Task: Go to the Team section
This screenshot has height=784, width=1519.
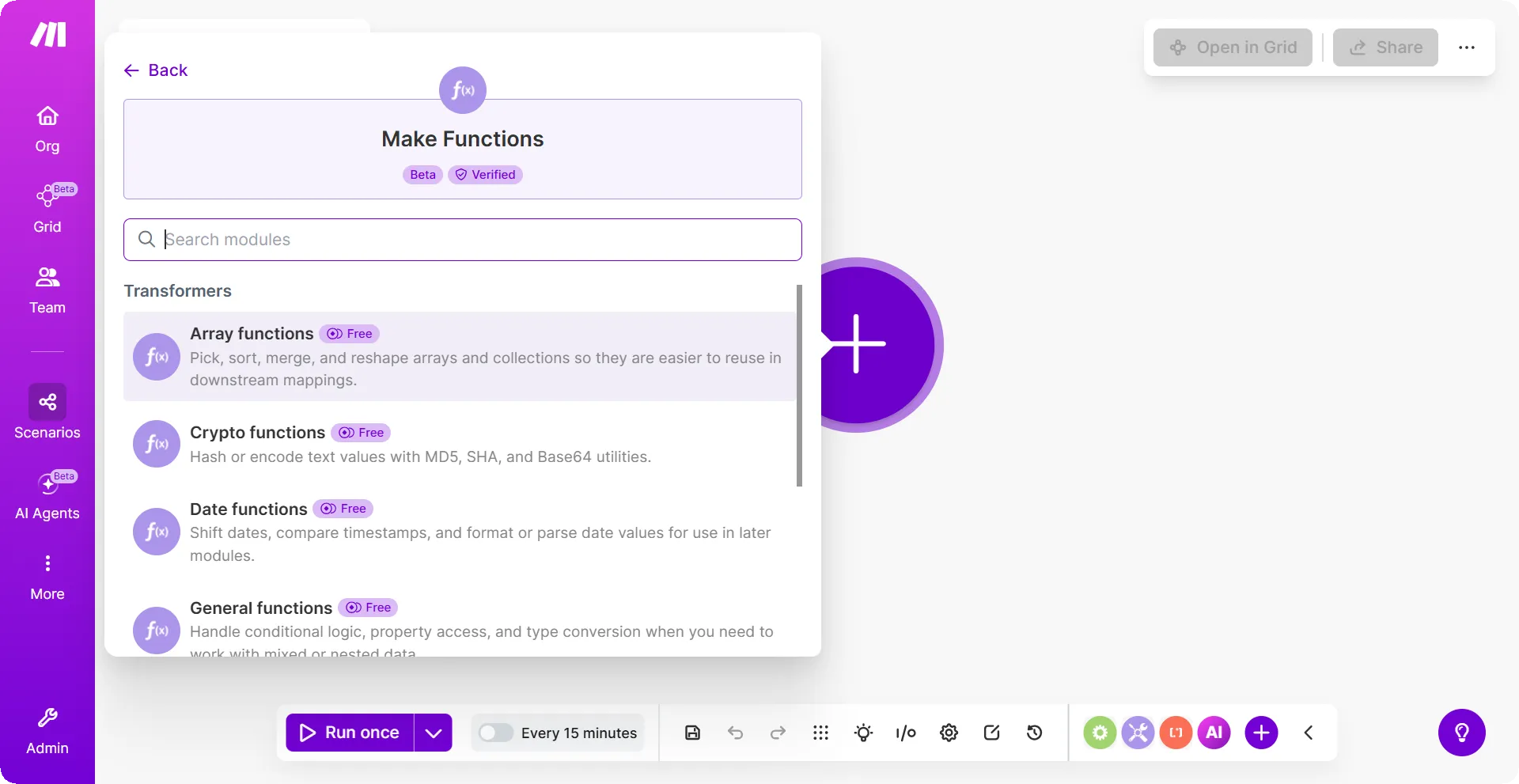Action: click(x=47, y=290)
